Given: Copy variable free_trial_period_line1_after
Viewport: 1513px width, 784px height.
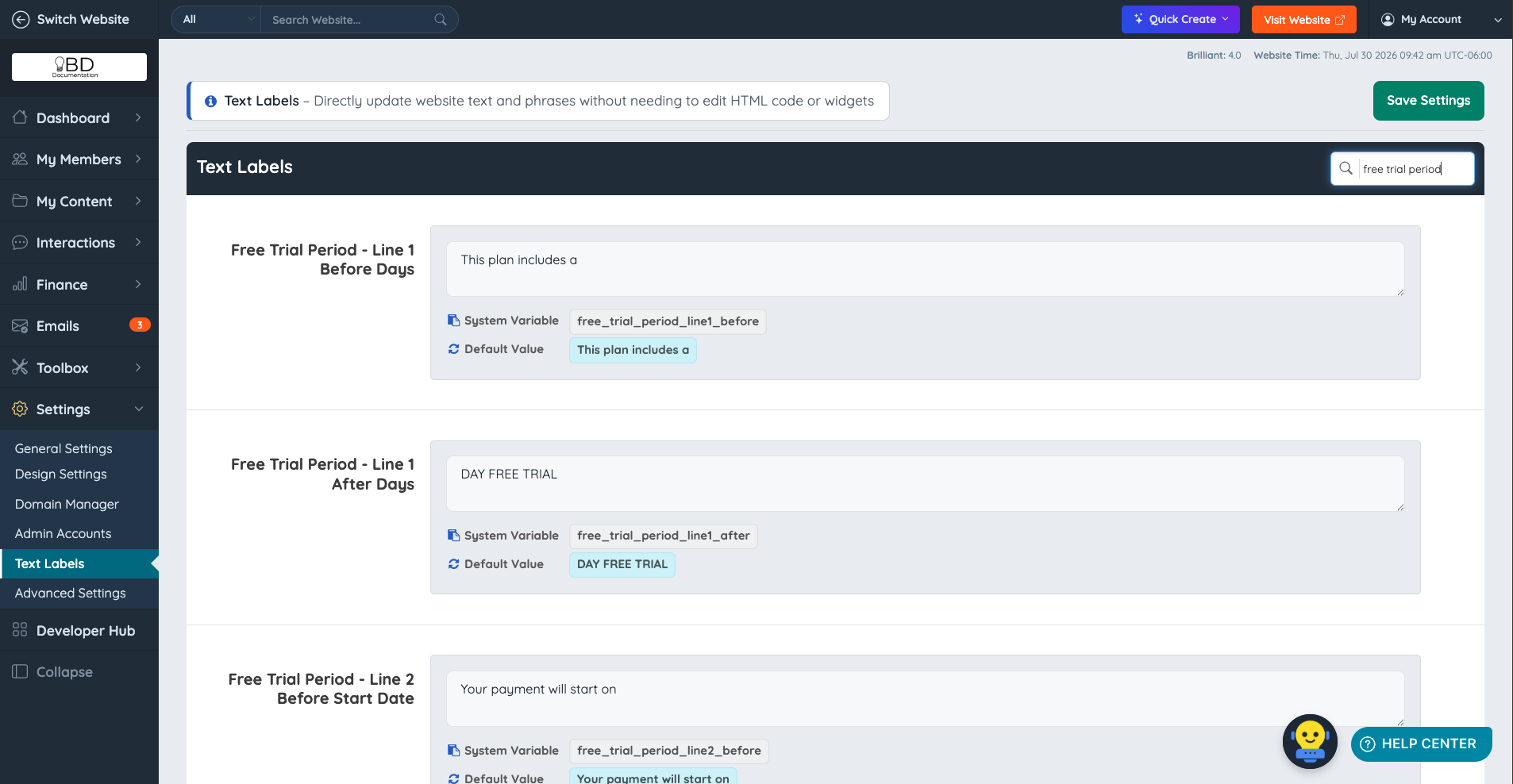Looking at the screenshot, I should click(664, 536).
